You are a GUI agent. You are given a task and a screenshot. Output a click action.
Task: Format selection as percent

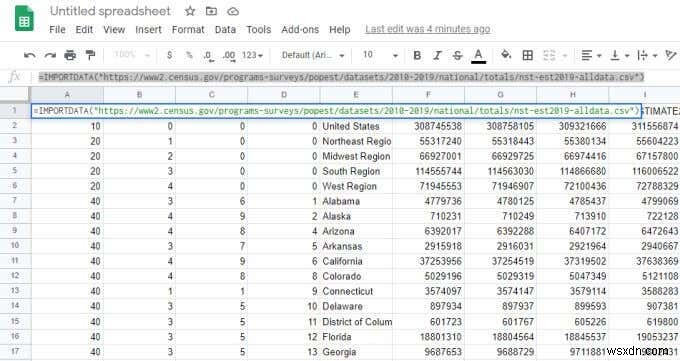189,55
